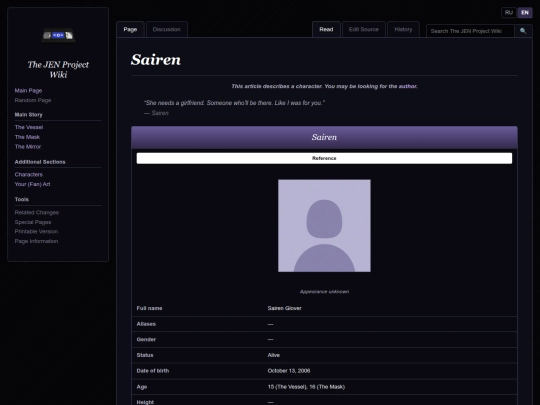Open Printable Version
Screen dimensions: 540x405
click(36, 231)
